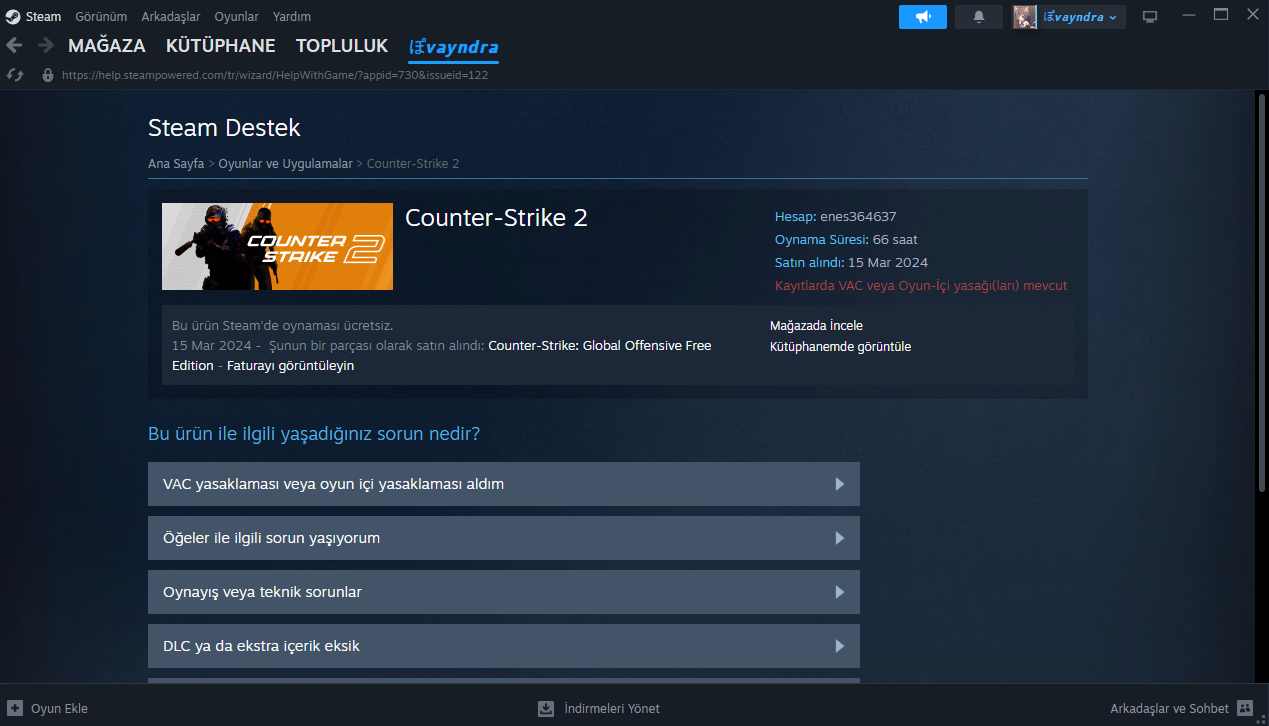Screen dimensions: 1269x726
Task: Open Oyunlar ve Uygulamalar breadcrumb
Action: (285, 163)
